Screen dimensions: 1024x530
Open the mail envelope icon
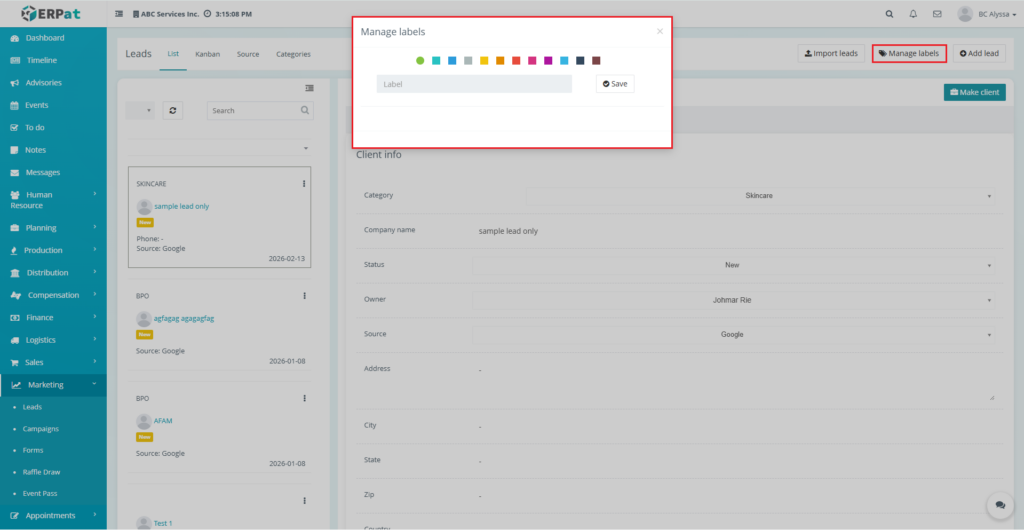pyautogui.click(x=937, y=14)
